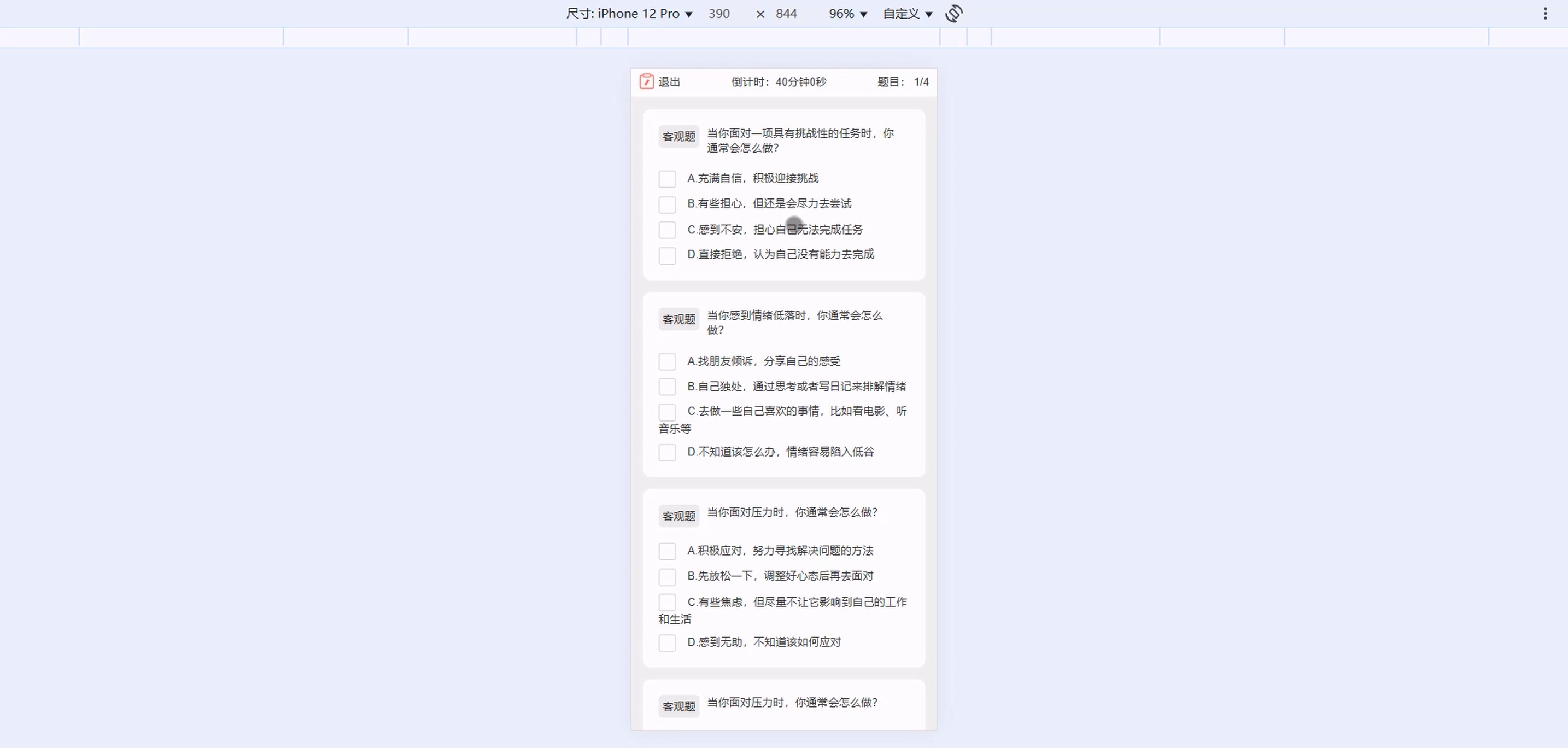The height and width of the screenshot is (748, 1568).
Task: Check option A.积极应对，努力寻找解决问题的方法
Action: pyautogui.click(x=667, y=551)
